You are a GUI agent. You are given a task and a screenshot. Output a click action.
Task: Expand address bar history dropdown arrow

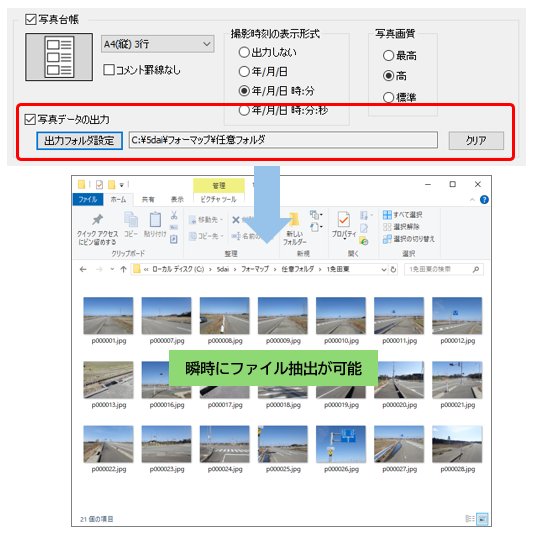[x=384, y=269]
